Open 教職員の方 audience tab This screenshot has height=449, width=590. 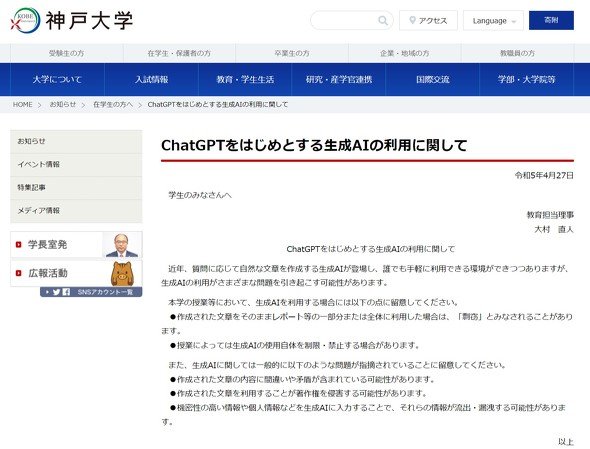coord(517,53)
